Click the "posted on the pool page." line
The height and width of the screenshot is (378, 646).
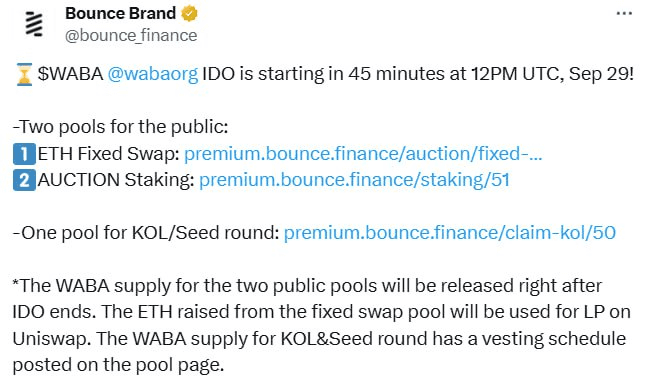coord(118,365)
